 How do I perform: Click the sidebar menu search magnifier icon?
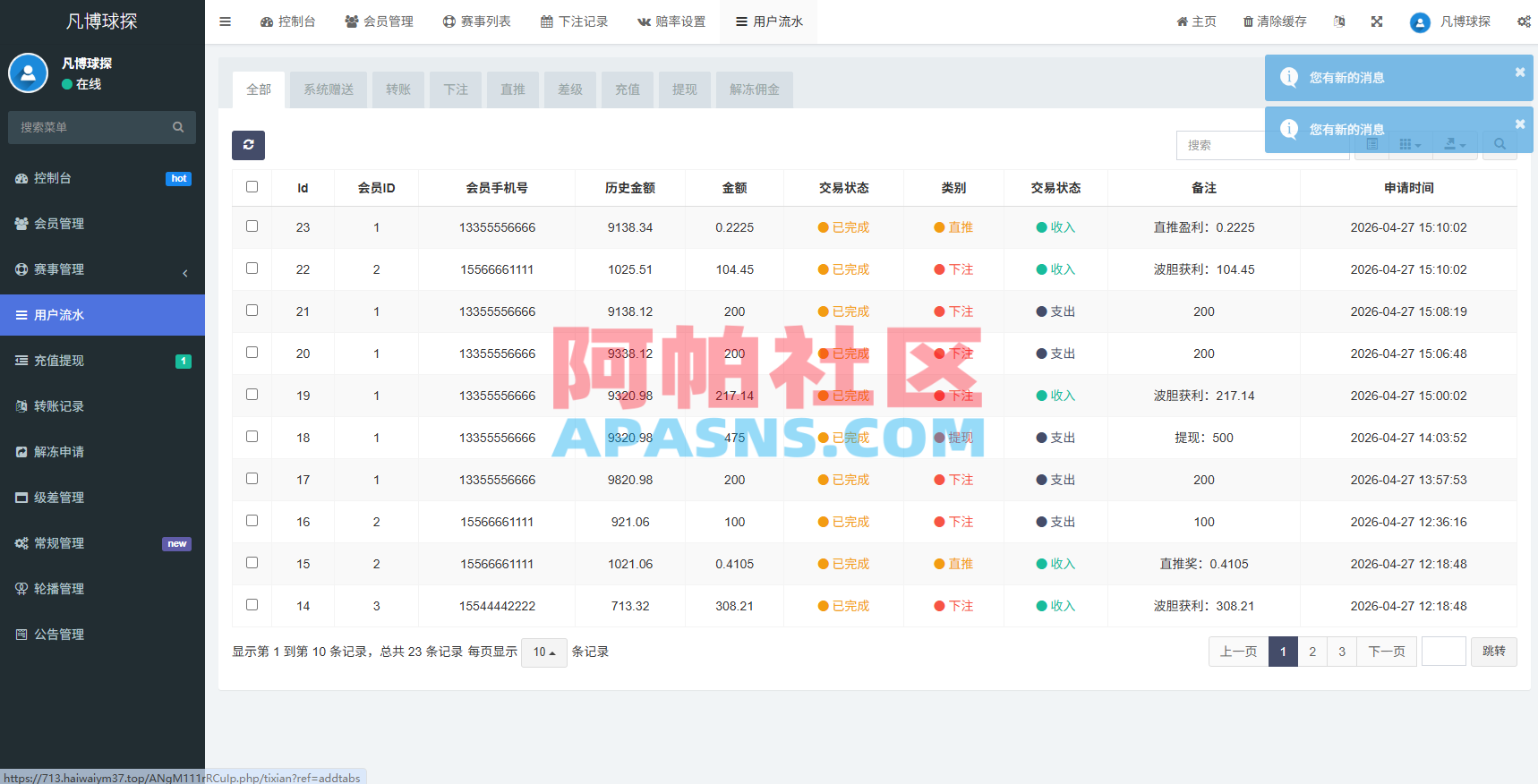pos(178,127)
